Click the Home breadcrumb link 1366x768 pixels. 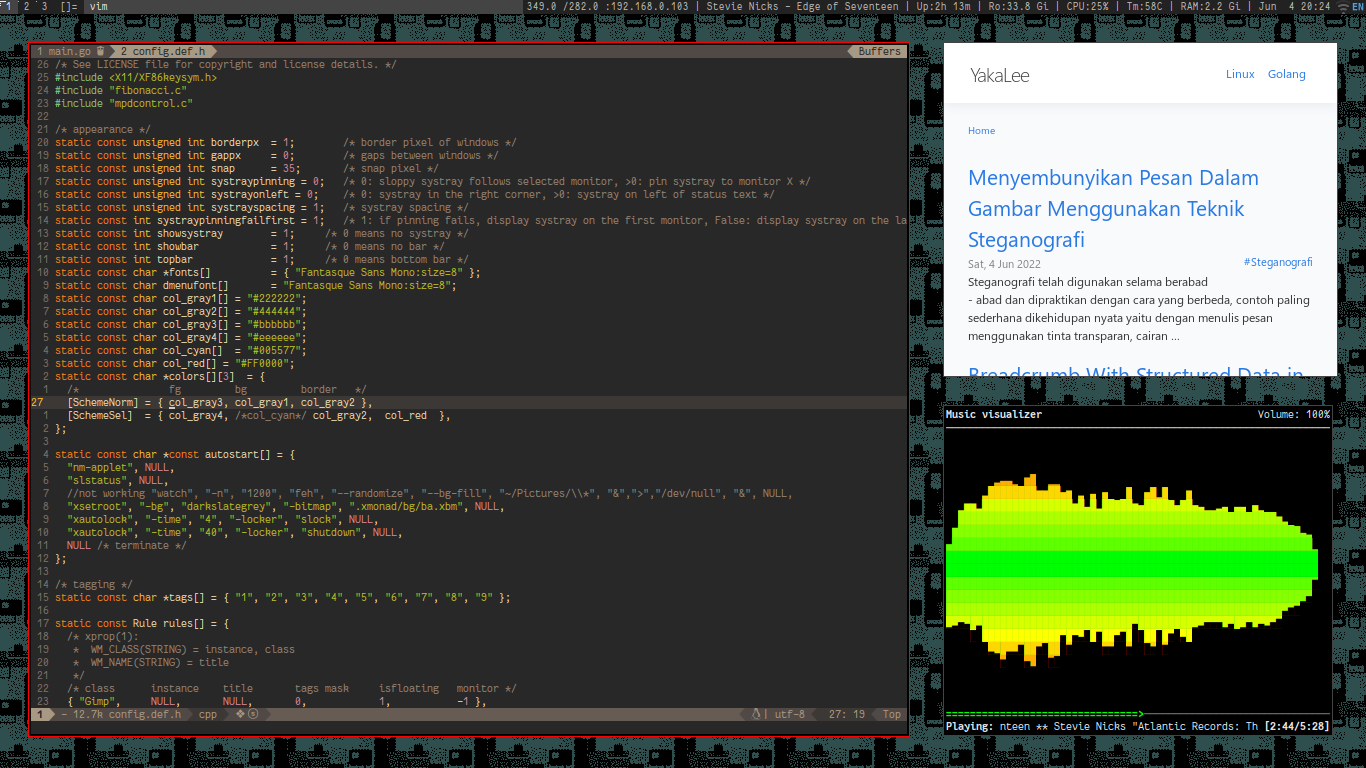click(x=981, y=131)
